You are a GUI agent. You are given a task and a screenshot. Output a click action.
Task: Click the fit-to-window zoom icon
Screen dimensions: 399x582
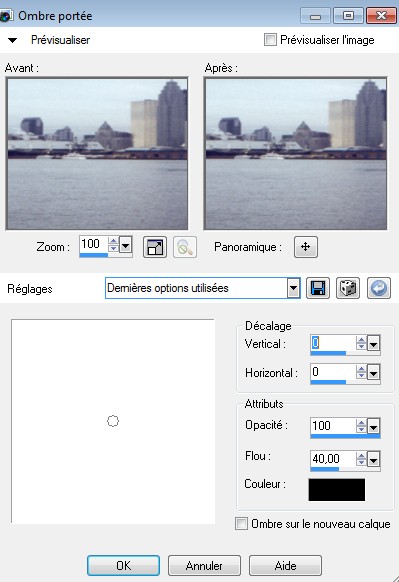click(x=155, y=247)
